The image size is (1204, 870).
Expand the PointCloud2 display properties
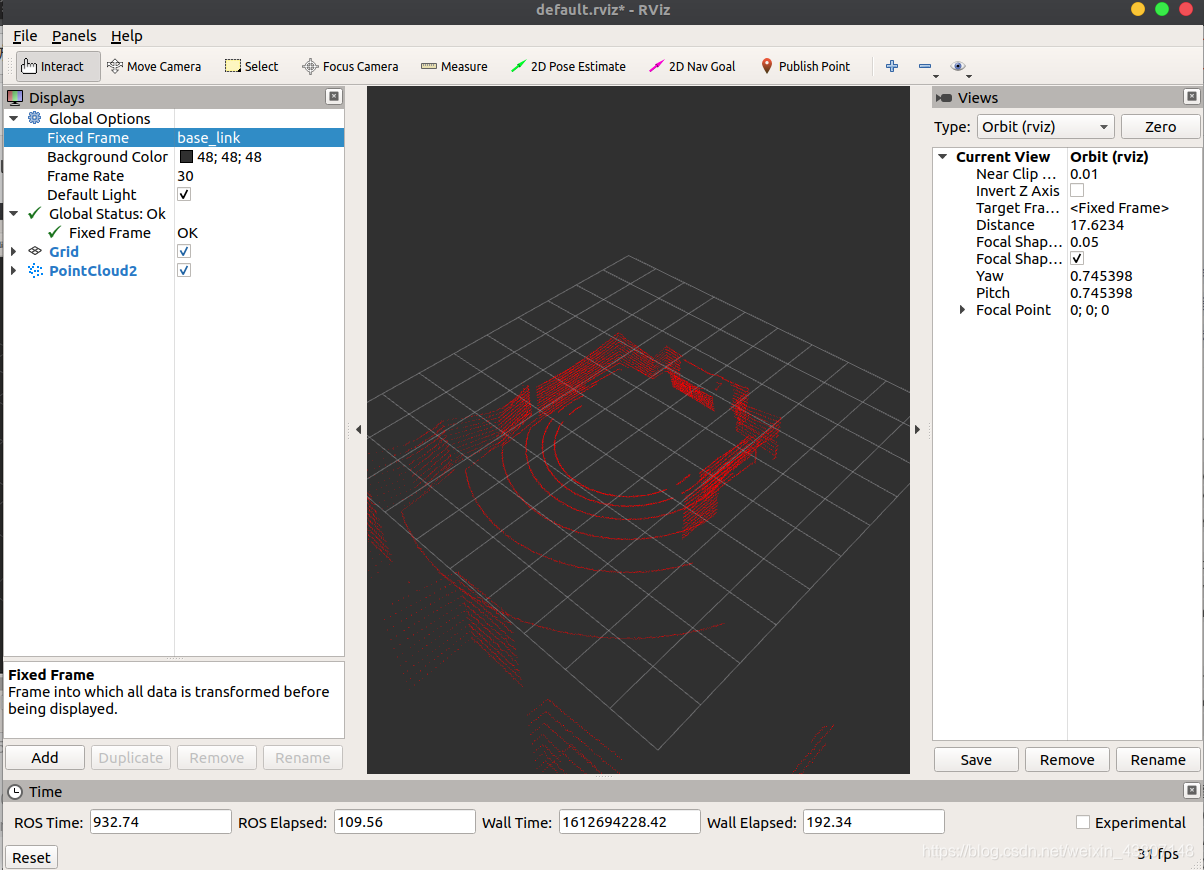tap(14, 270)
